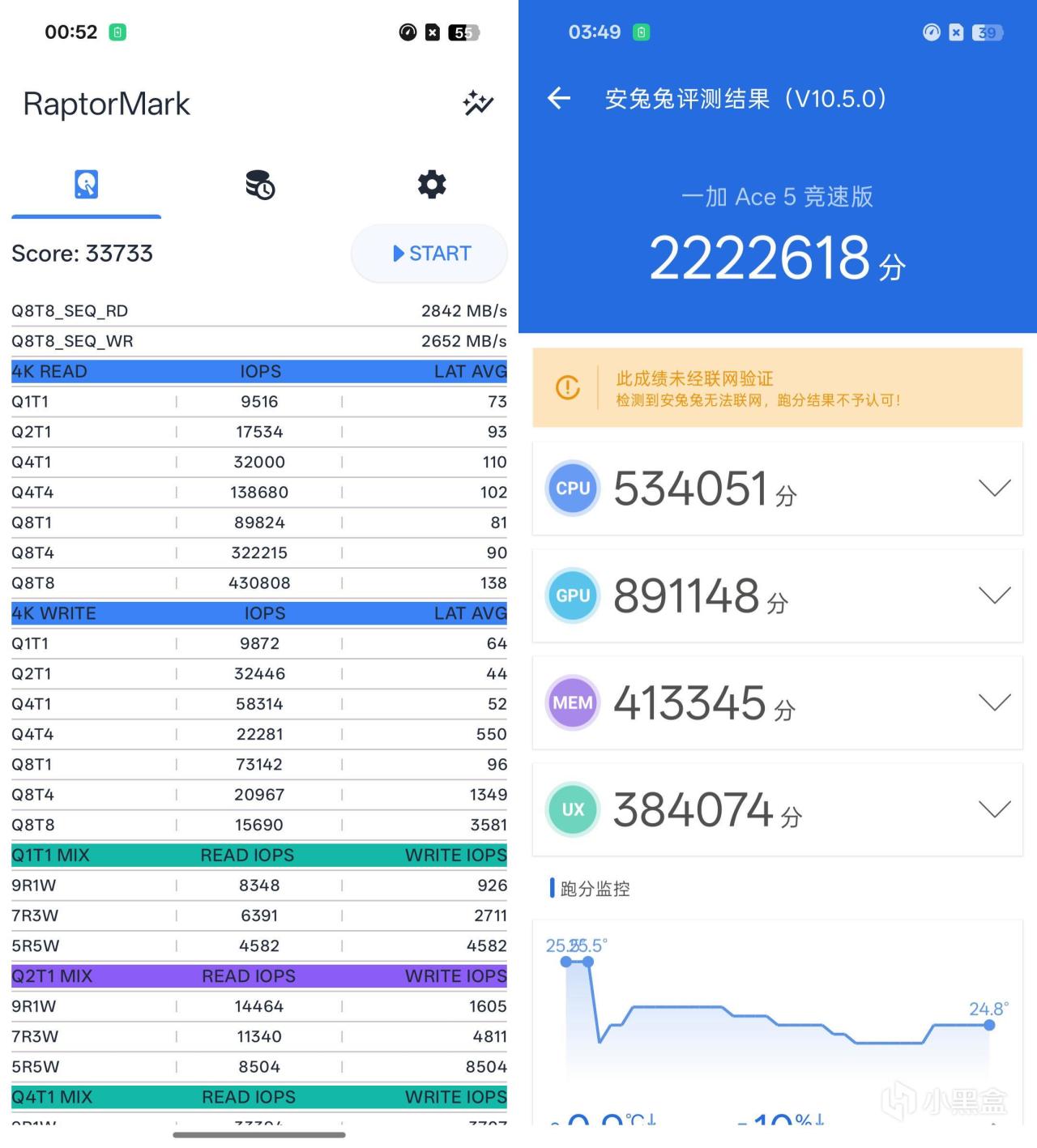The width and height of the screenshot is (1037, 1148).
Task: Tap the Q8T8_SEQ_WR result row label
Action: click(x=72, y=341)
